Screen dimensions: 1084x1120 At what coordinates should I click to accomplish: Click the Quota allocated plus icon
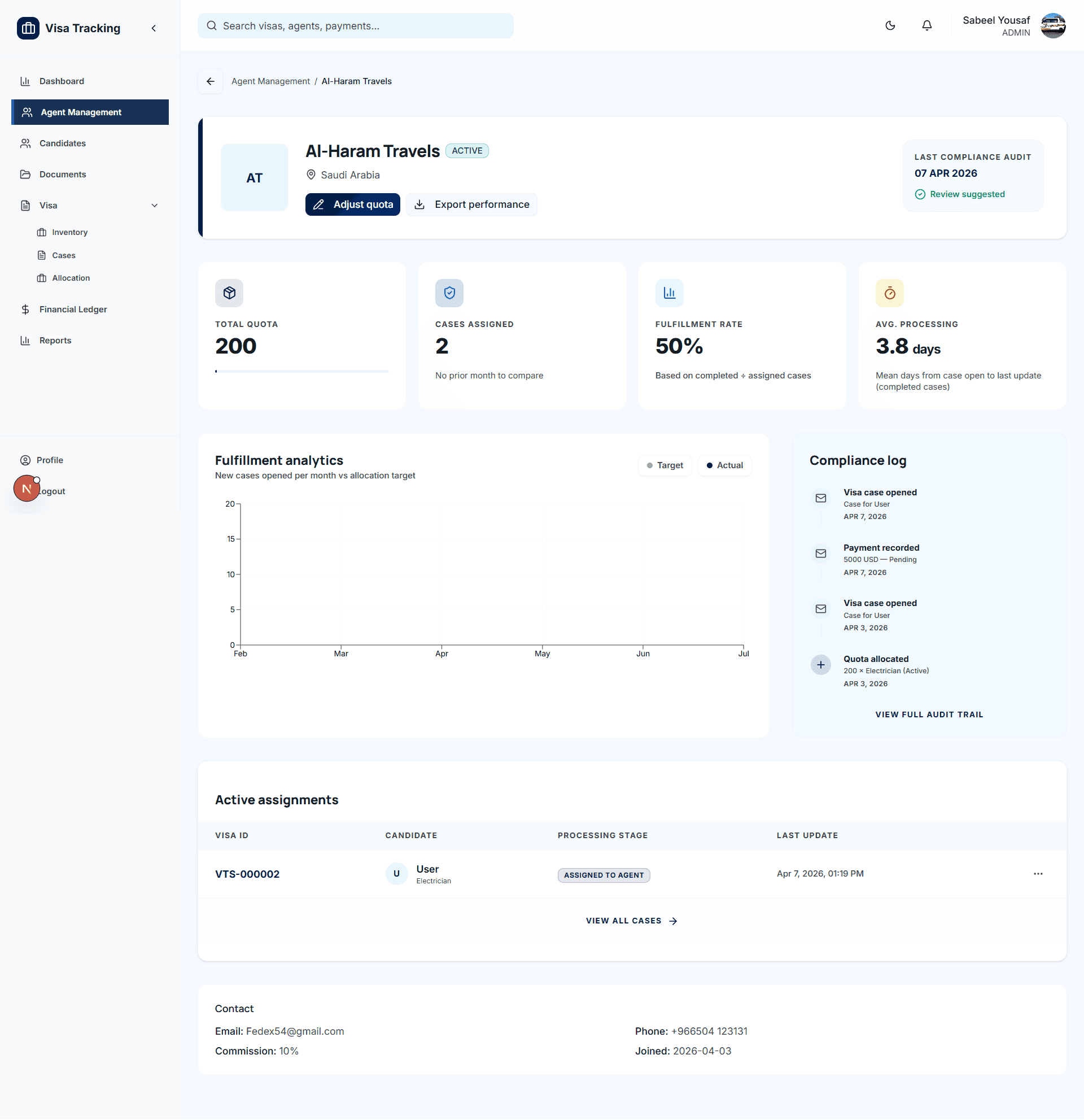[x=820, y=665]
